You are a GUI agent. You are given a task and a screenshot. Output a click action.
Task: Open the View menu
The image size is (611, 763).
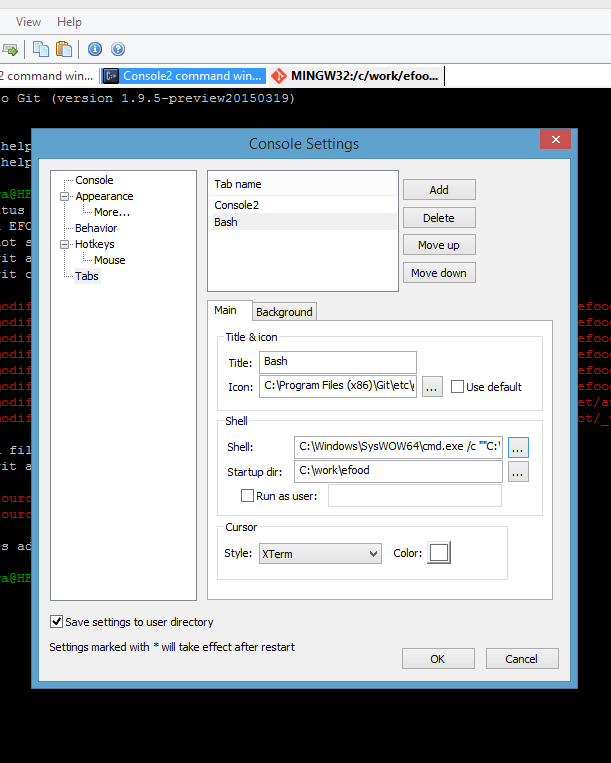click(28, 22)
